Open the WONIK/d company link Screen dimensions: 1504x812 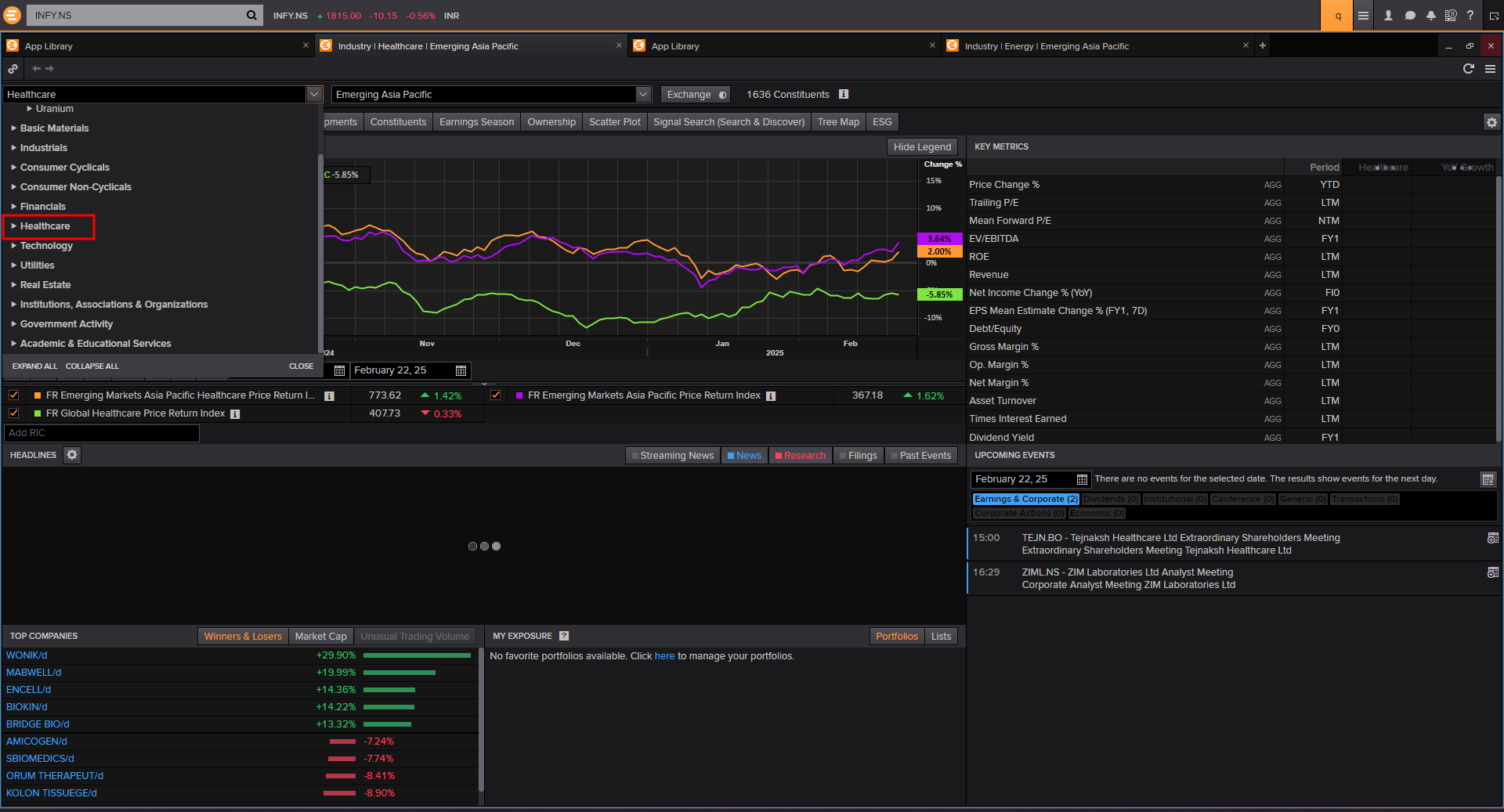(x=27, y=655)
